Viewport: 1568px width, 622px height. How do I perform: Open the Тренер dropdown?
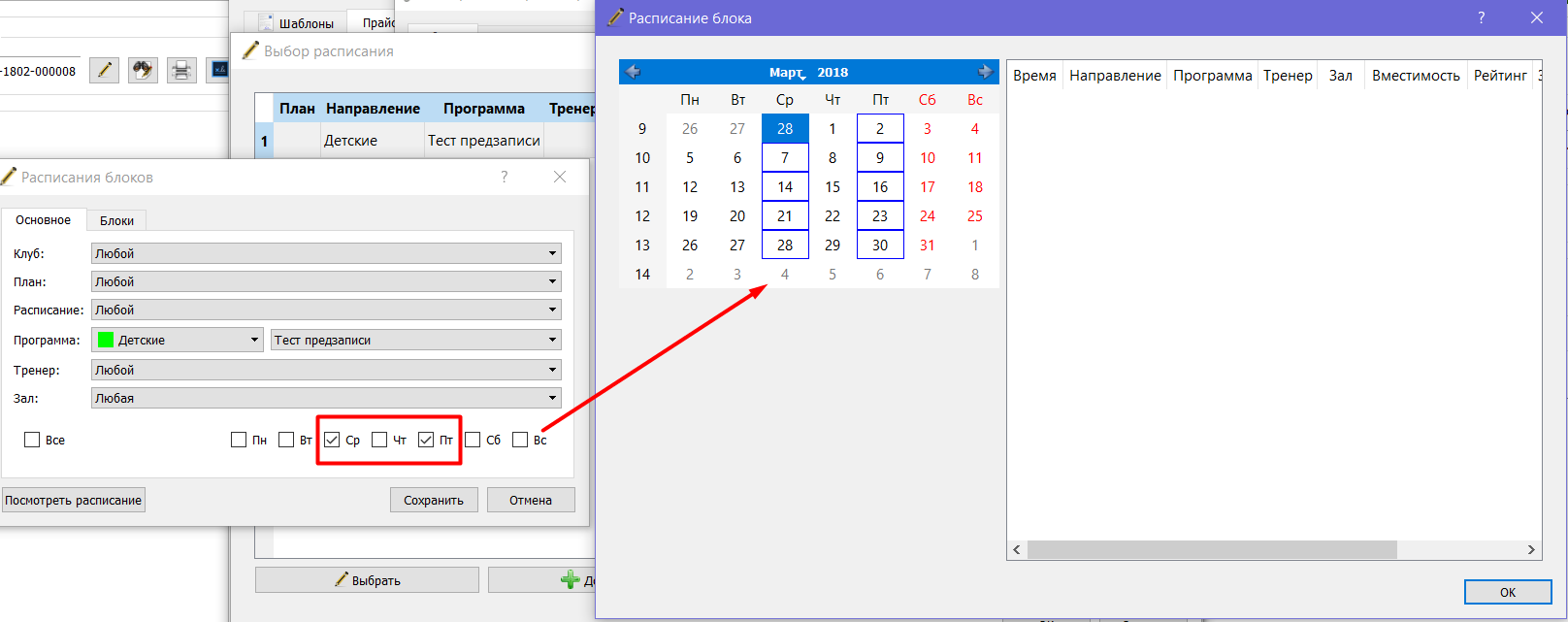coord(326,370)
